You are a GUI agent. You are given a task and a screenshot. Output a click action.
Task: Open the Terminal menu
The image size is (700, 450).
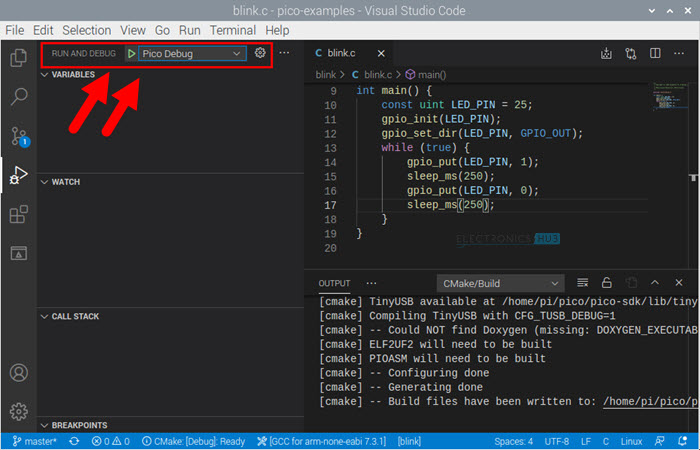232,30
